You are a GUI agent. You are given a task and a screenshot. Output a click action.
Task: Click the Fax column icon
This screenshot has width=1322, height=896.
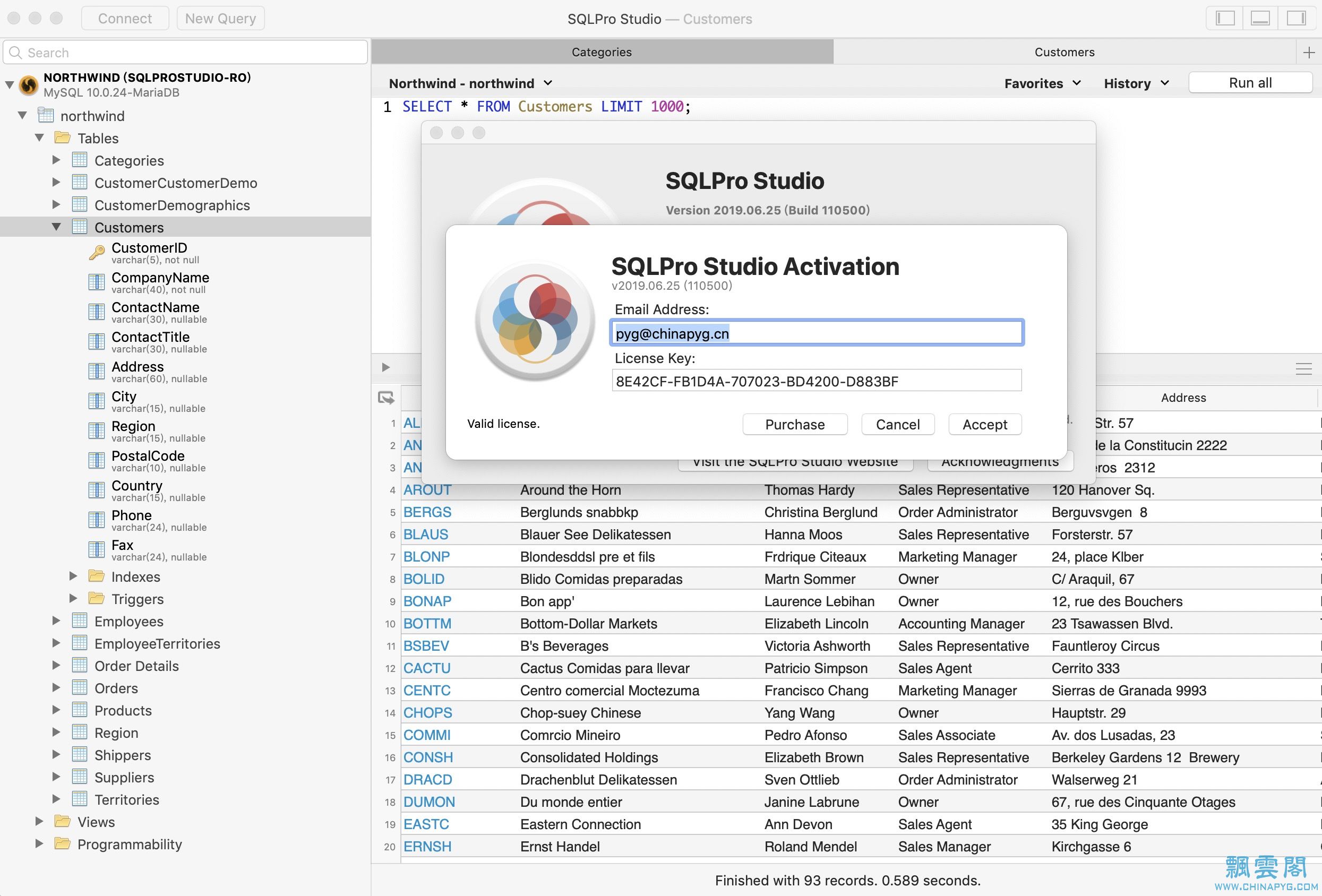tap(97, 549)
